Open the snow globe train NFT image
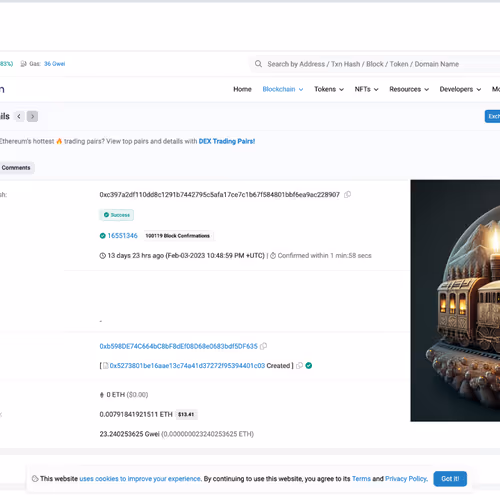Image resolution: width=500 pixels, height=500 pixels. (x=455, y=301)
